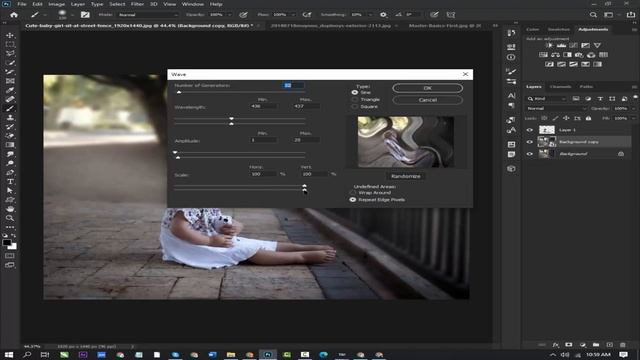Open brush preset picker dropdown

(x=72, y=15)
